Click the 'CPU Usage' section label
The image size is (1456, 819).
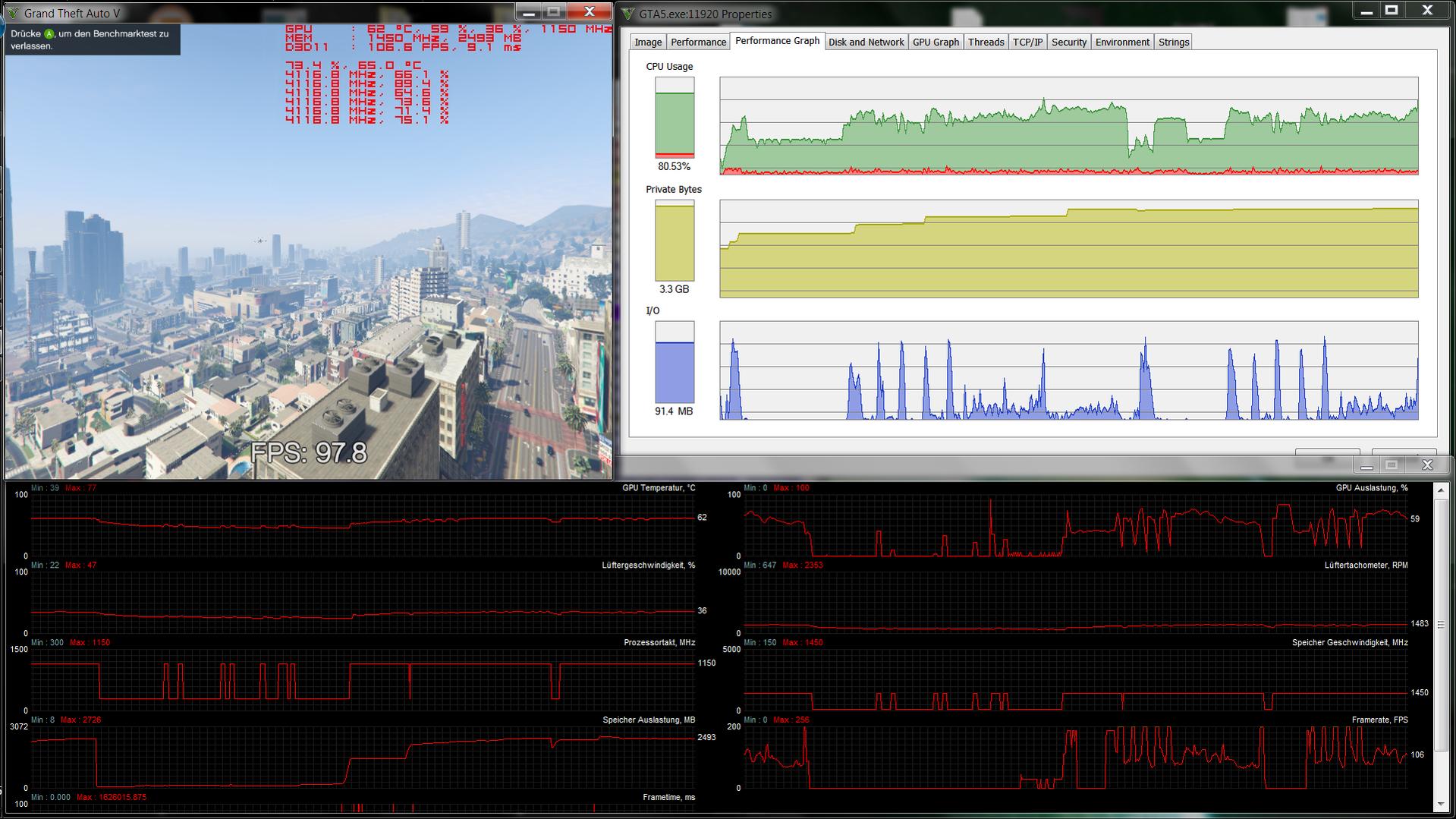click(x=669, y=67)
